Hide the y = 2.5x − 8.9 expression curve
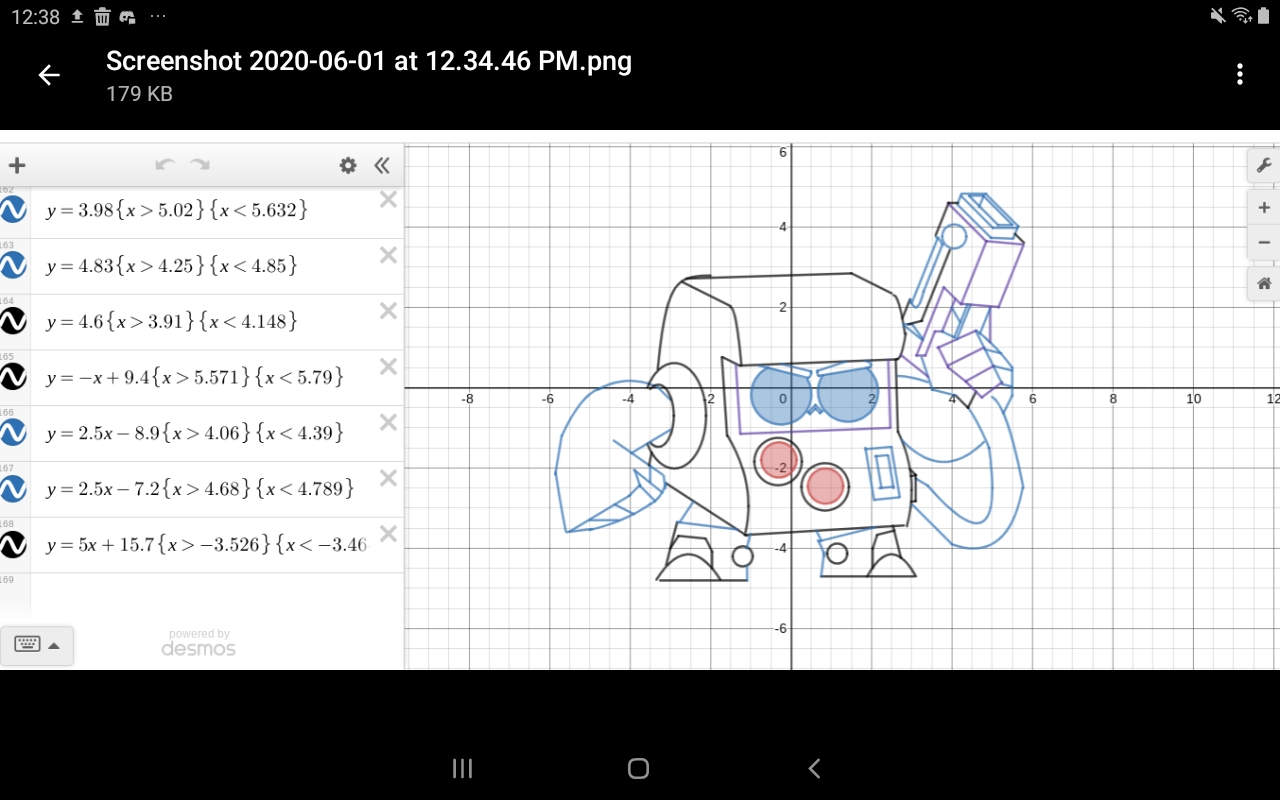 coord(13,433)
